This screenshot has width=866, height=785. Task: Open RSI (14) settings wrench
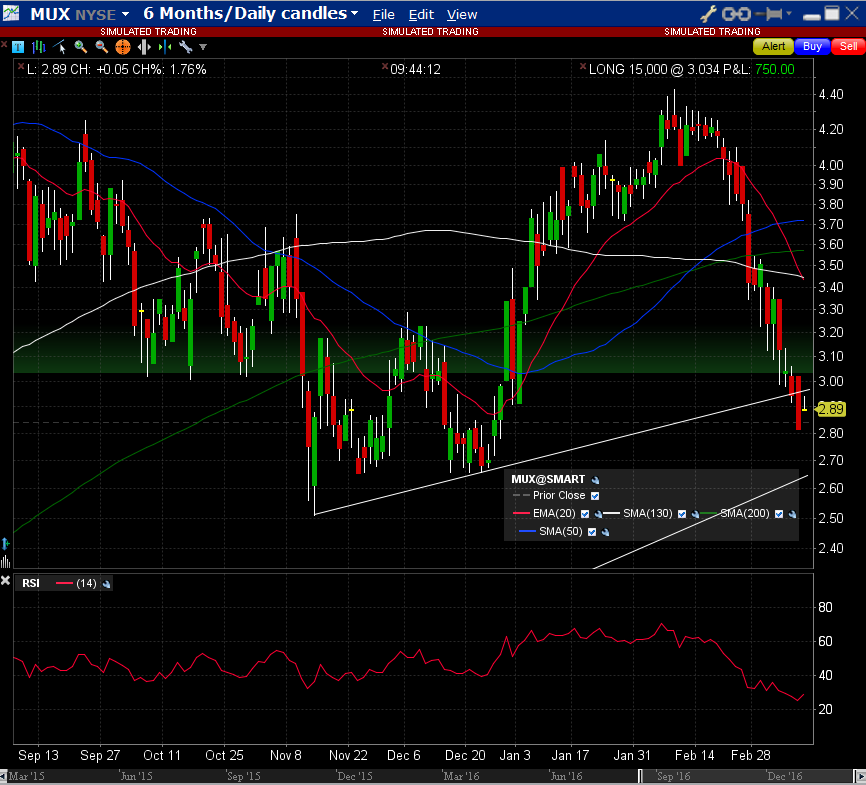107,583
